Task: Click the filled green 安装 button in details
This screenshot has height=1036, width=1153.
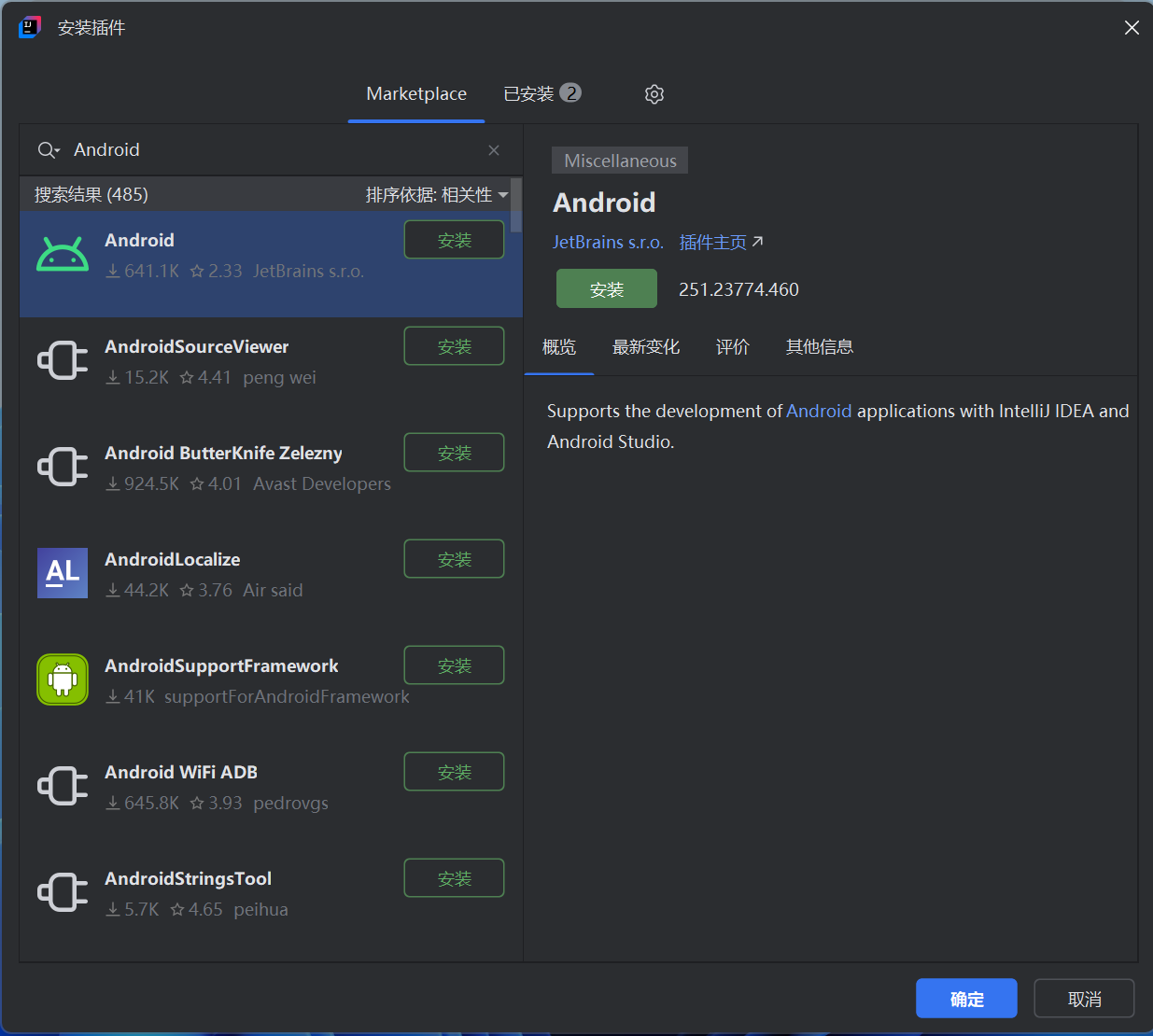Action: (607, 289)
